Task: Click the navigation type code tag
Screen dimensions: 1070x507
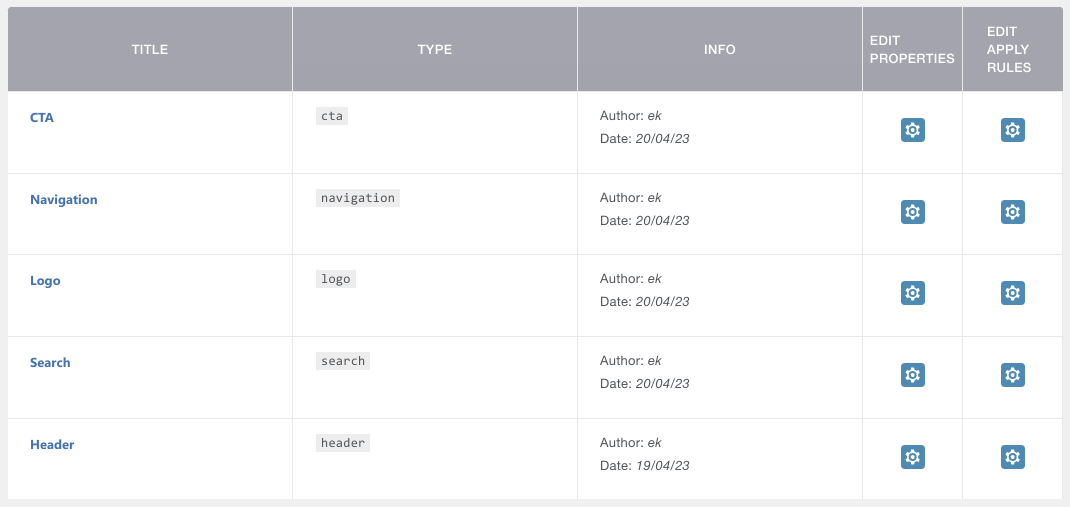Action: (x=358, y=198)
